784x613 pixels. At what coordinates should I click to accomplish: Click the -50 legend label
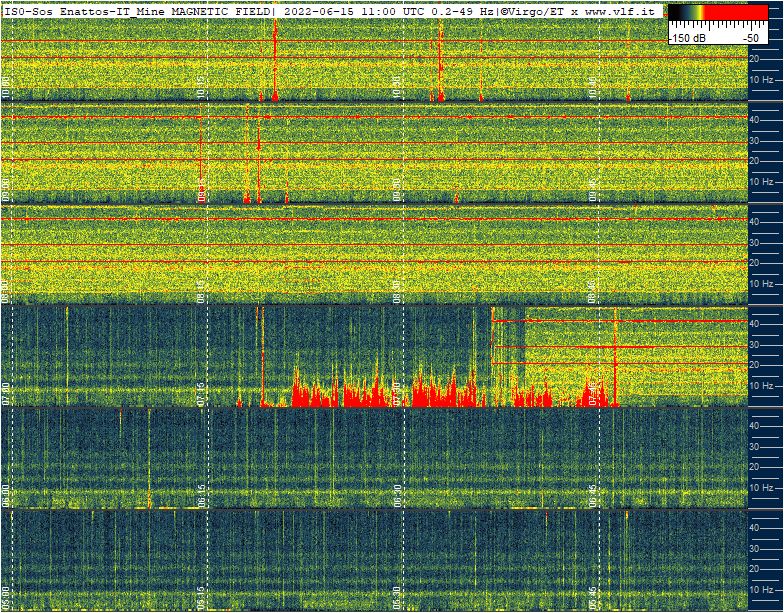point(750,37)
